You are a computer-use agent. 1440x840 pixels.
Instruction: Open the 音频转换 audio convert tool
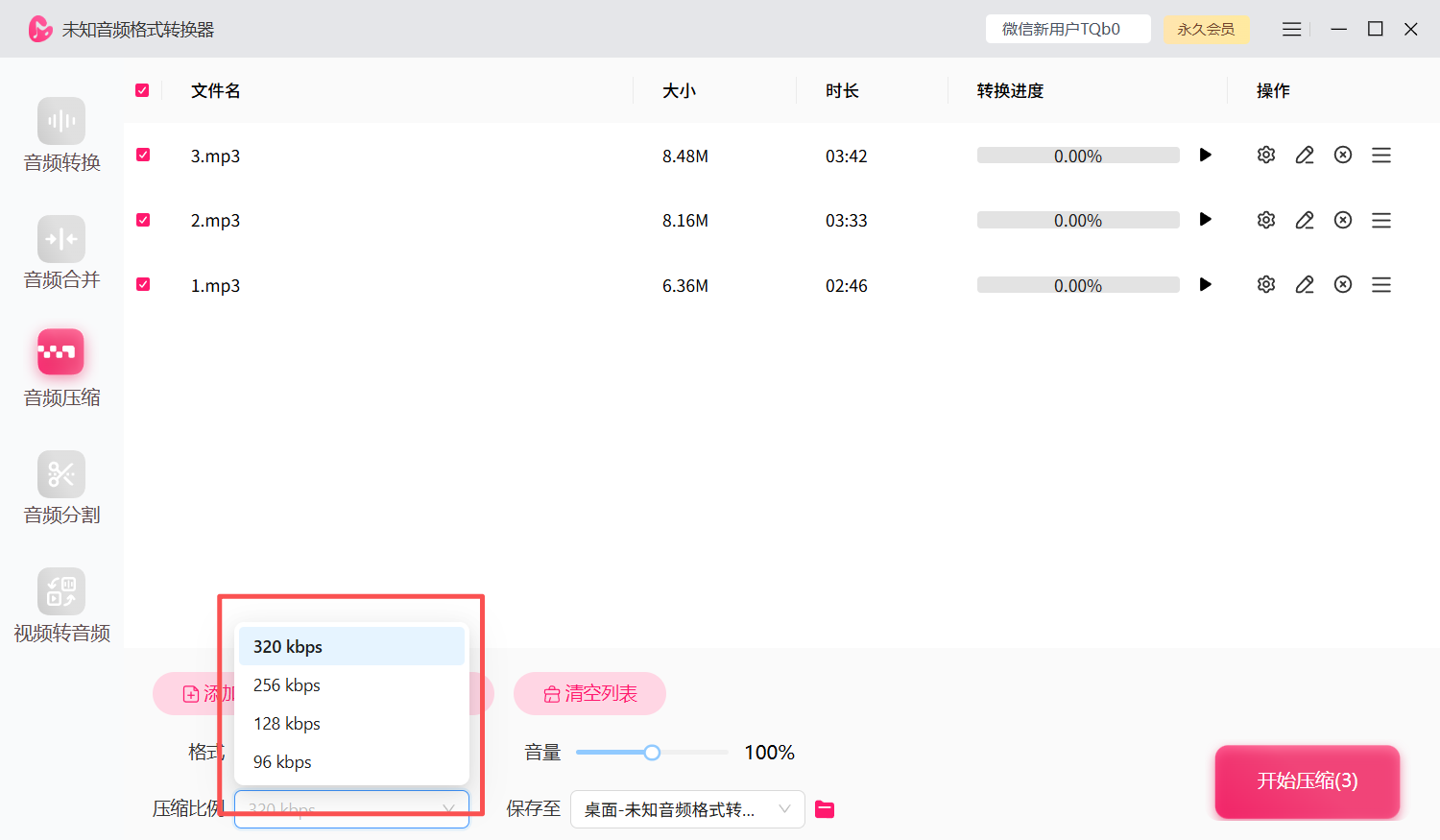(61, 135)
